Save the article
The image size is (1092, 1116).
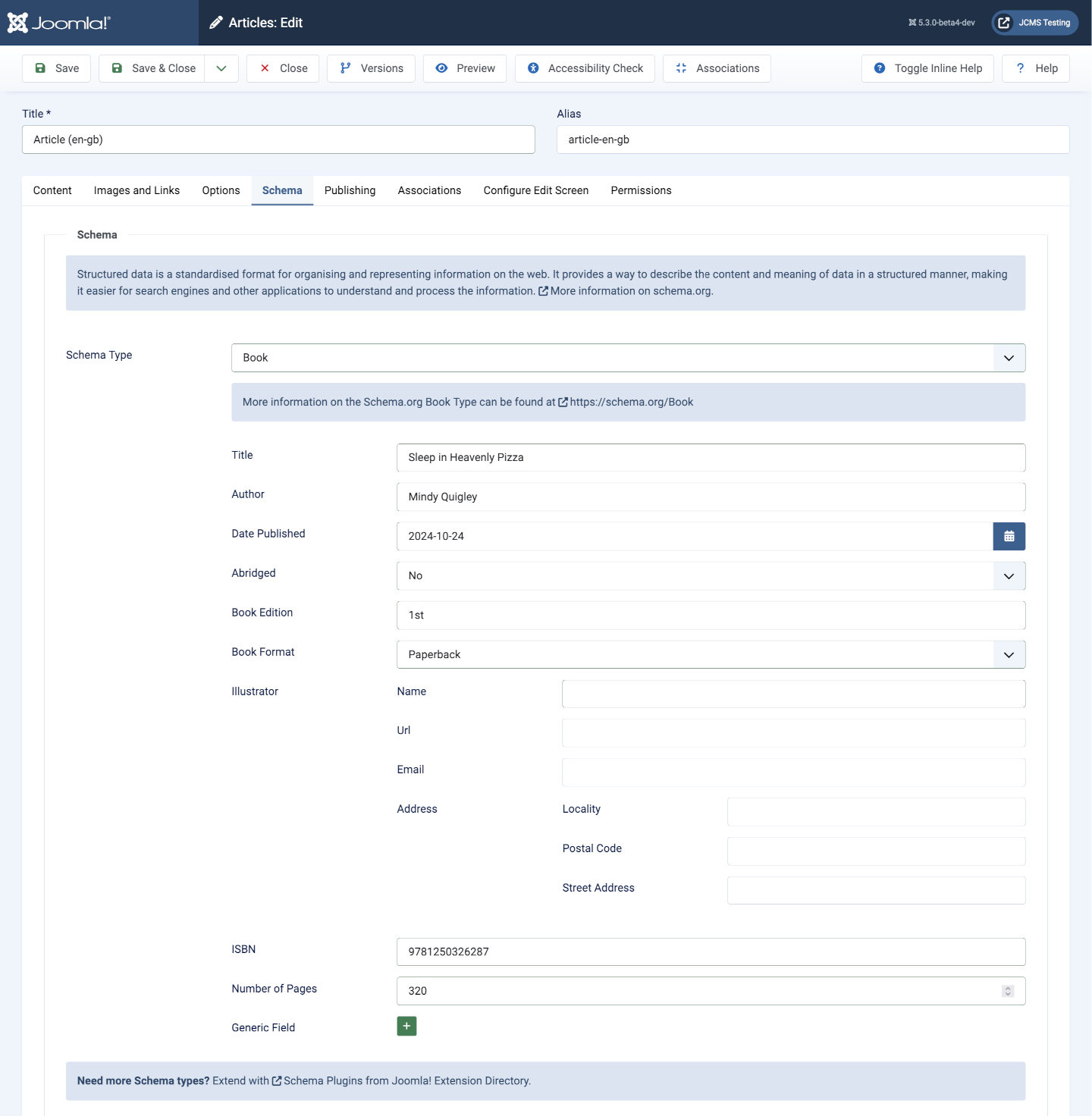tap(57, 68)
